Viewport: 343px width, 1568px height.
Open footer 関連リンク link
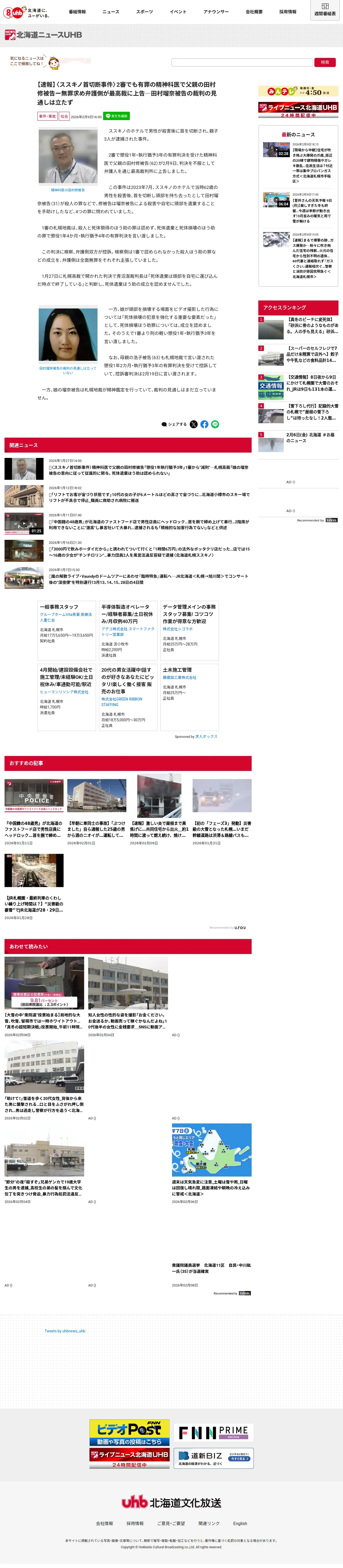(209, 1523)
